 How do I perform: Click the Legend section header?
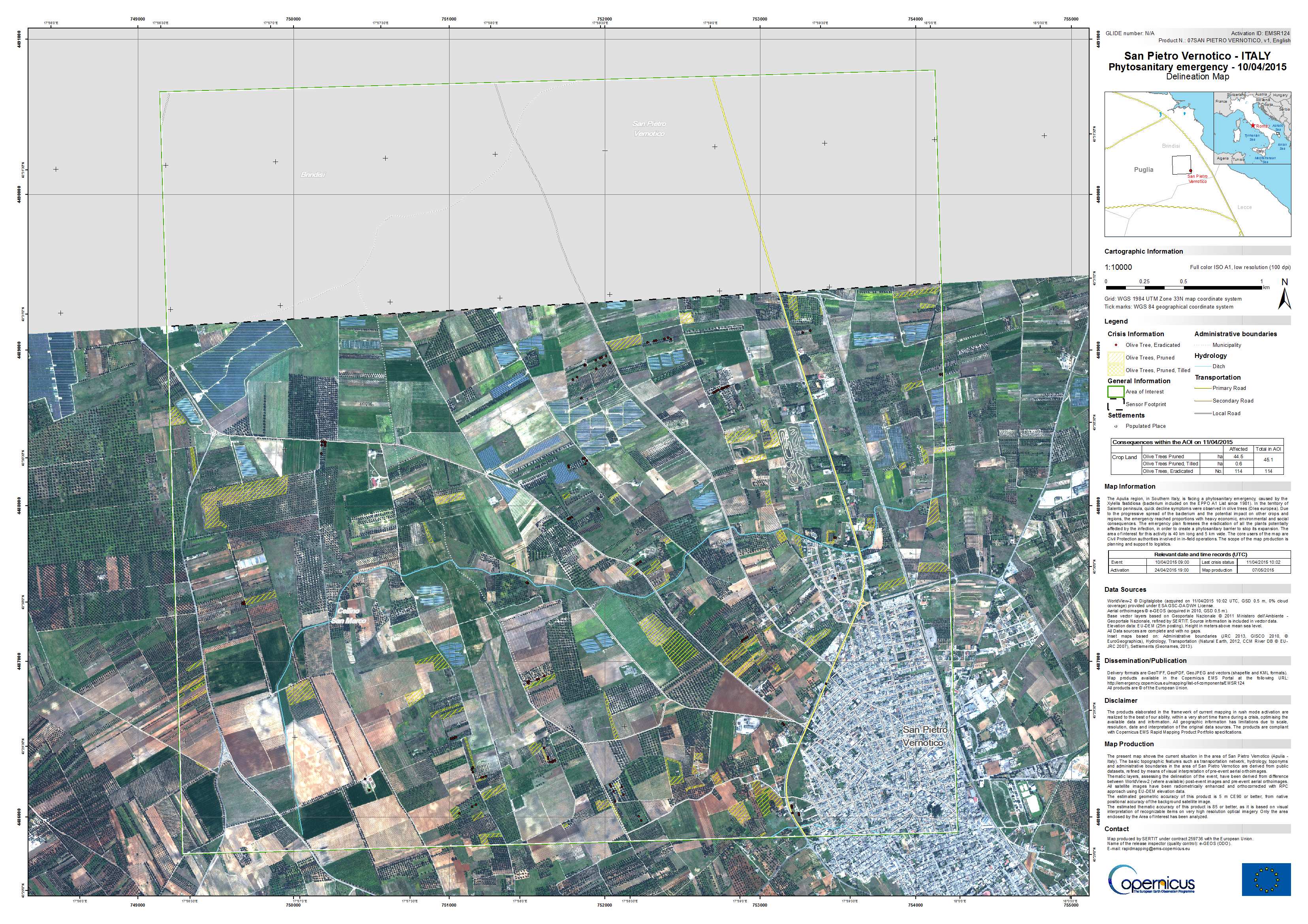coord(1116,322)
